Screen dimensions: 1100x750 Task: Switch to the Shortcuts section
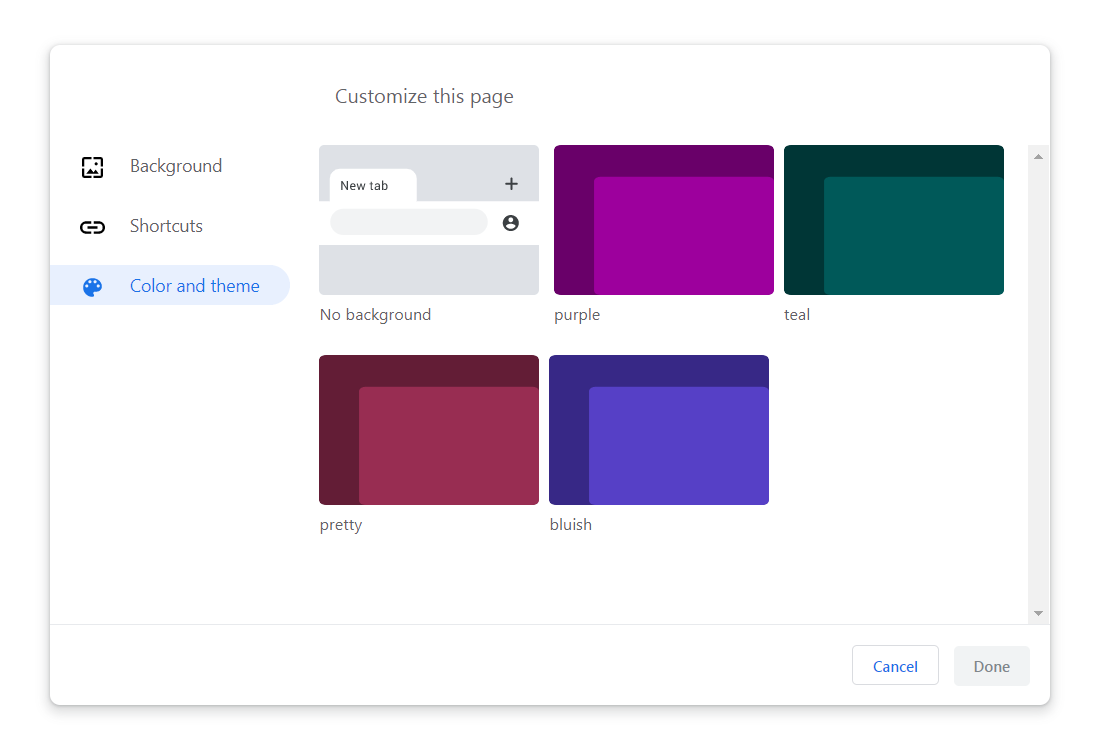click(x=166, y=226)
